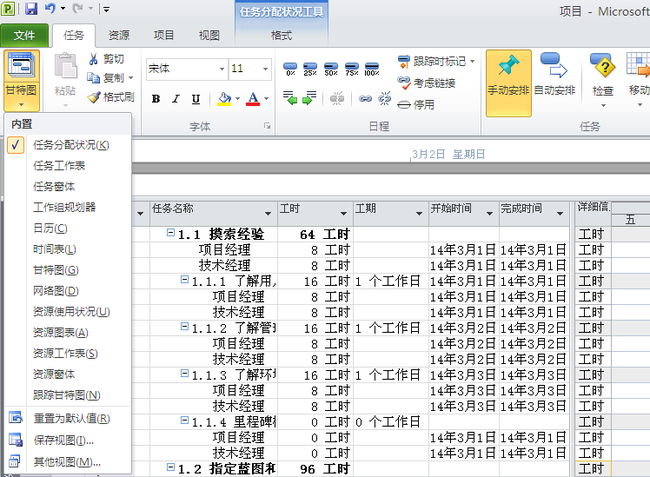The width and height of the screenshot is (650, 477).
Task: Switch to the 视图 View tab
Action: point(209,35)
